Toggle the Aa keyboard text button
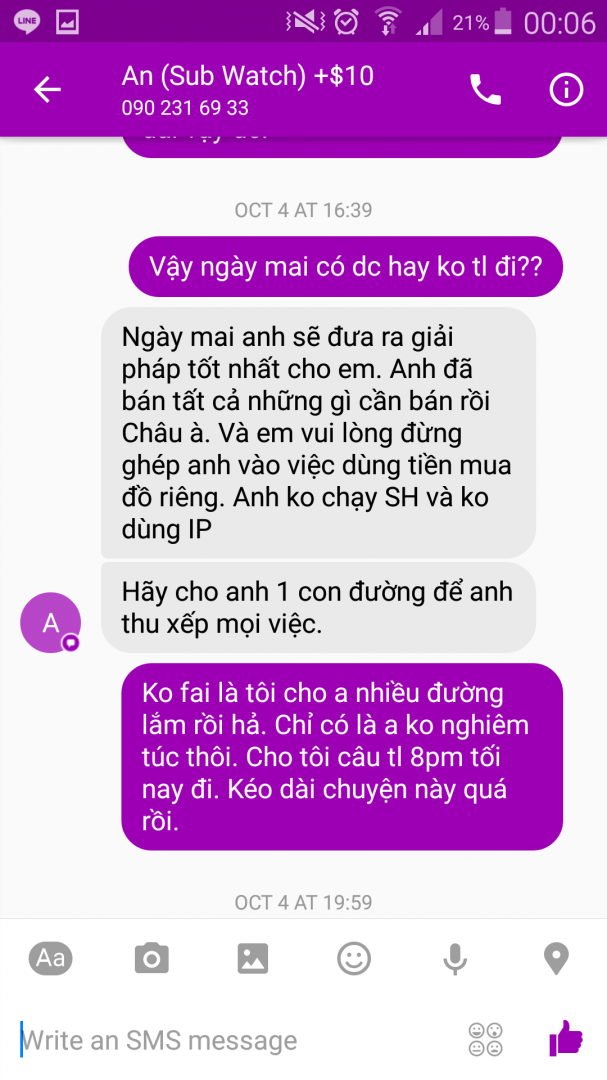 (50, 958)
